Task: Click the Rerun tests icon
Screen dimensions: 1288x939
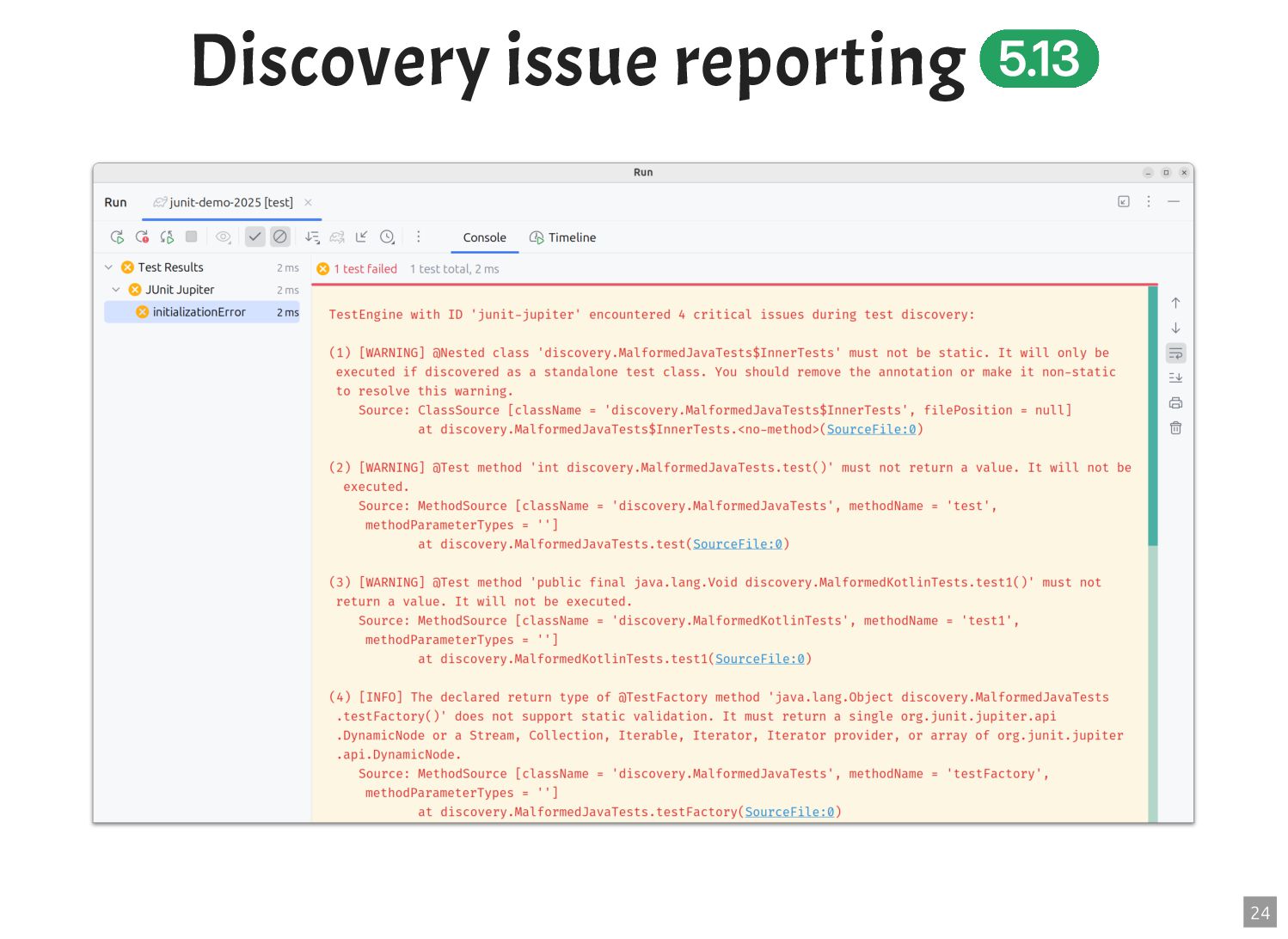Action: pyautogui.click(x=117, y=236)
